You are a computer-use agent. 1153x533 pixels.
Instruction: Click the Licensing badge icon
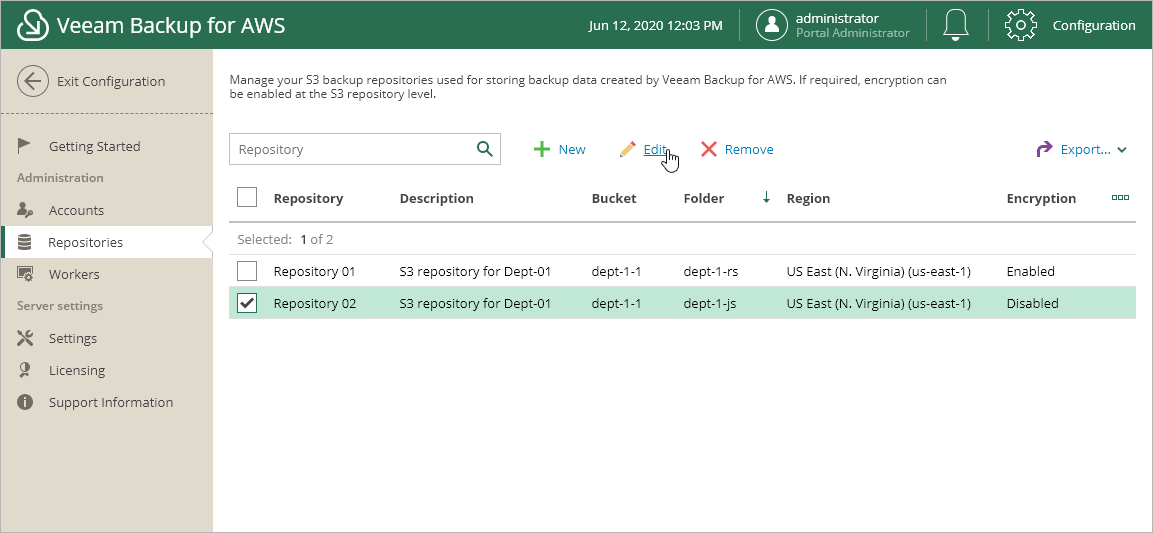click(24, 370)
